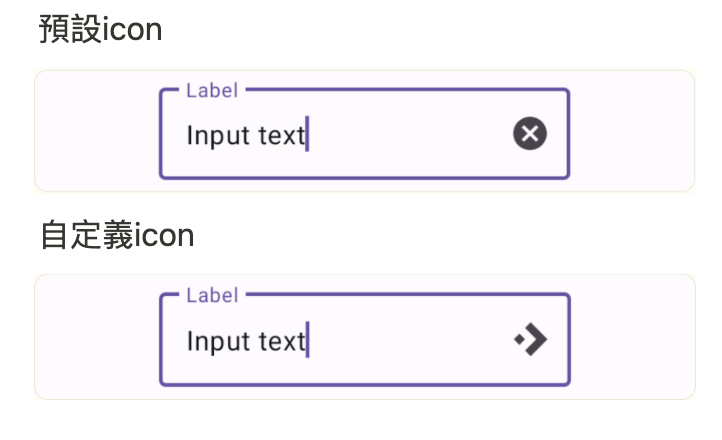The height and width of the screenshot is (440, 722).
Task: Click the word "Input" in 預設icon field
Action: point(217,135)
